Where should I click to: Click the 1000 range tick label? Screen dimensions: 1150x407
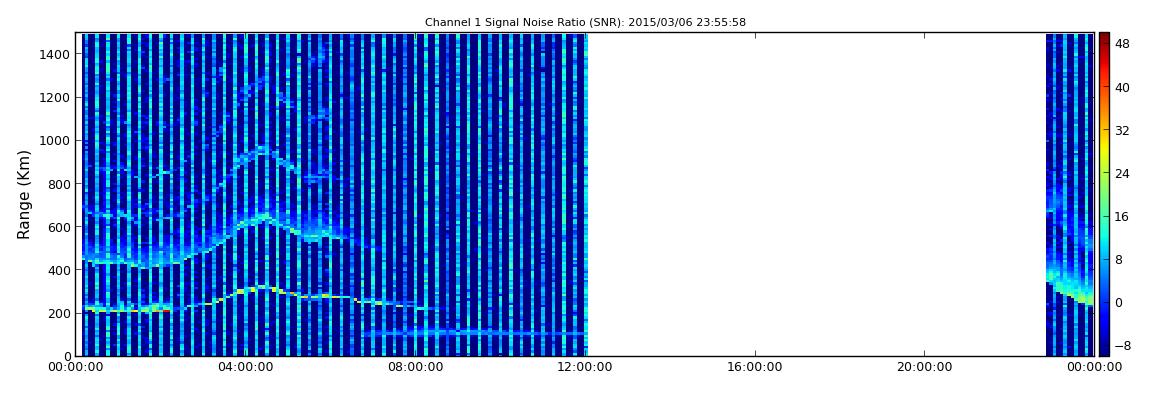(x=55, y=141)
